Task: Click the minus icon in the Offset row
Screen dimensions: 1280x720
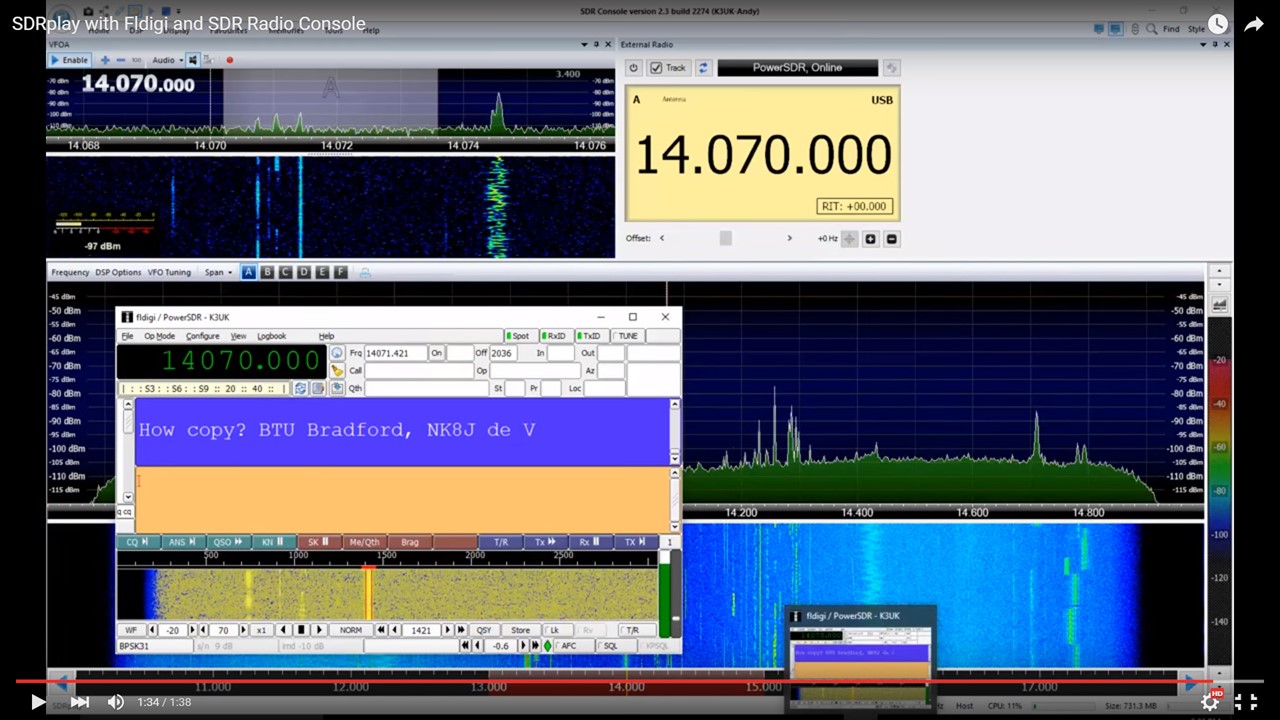Action: (x=891, y=239)
